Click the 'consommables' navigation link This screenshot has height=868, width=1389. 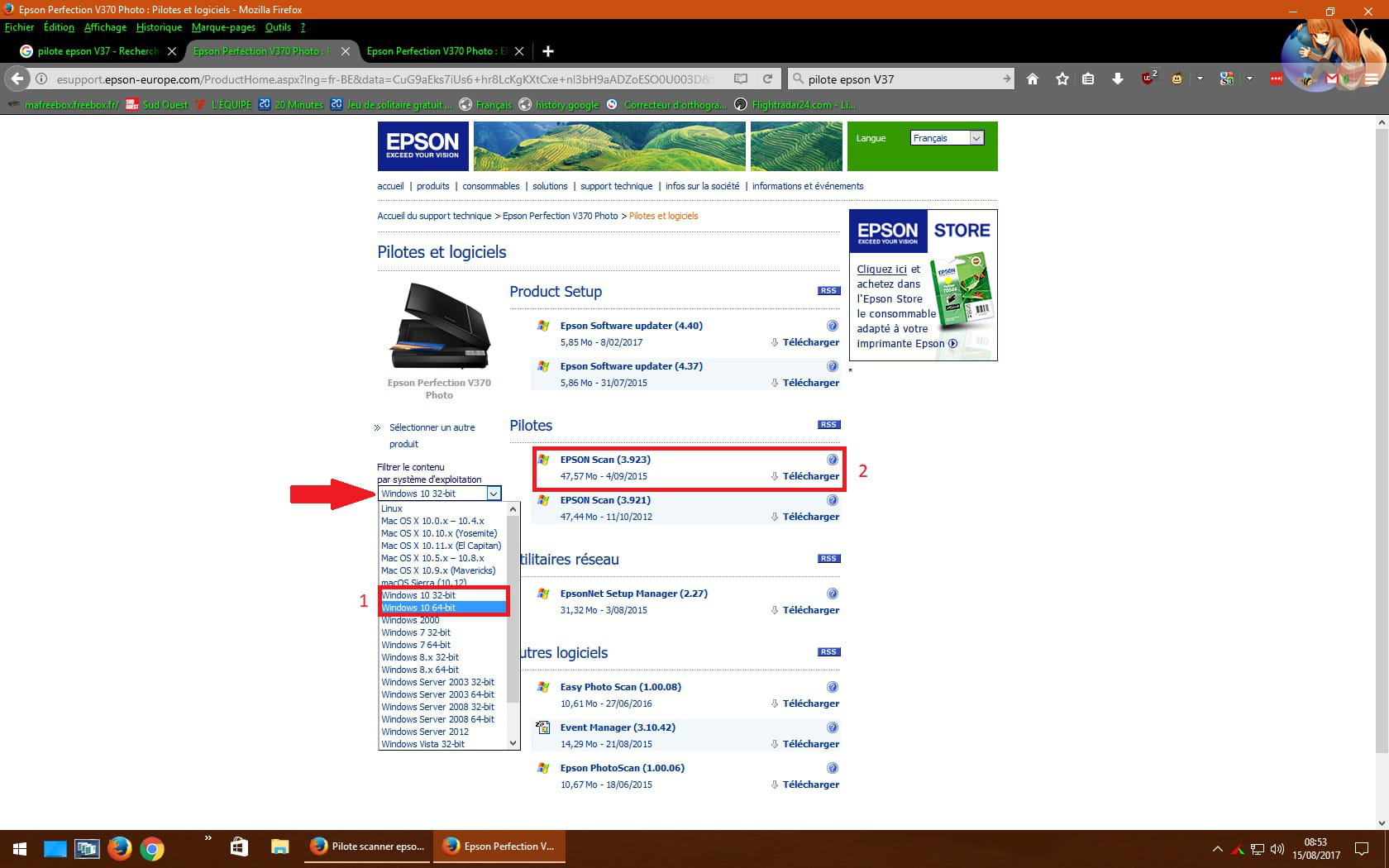(491, 186)
